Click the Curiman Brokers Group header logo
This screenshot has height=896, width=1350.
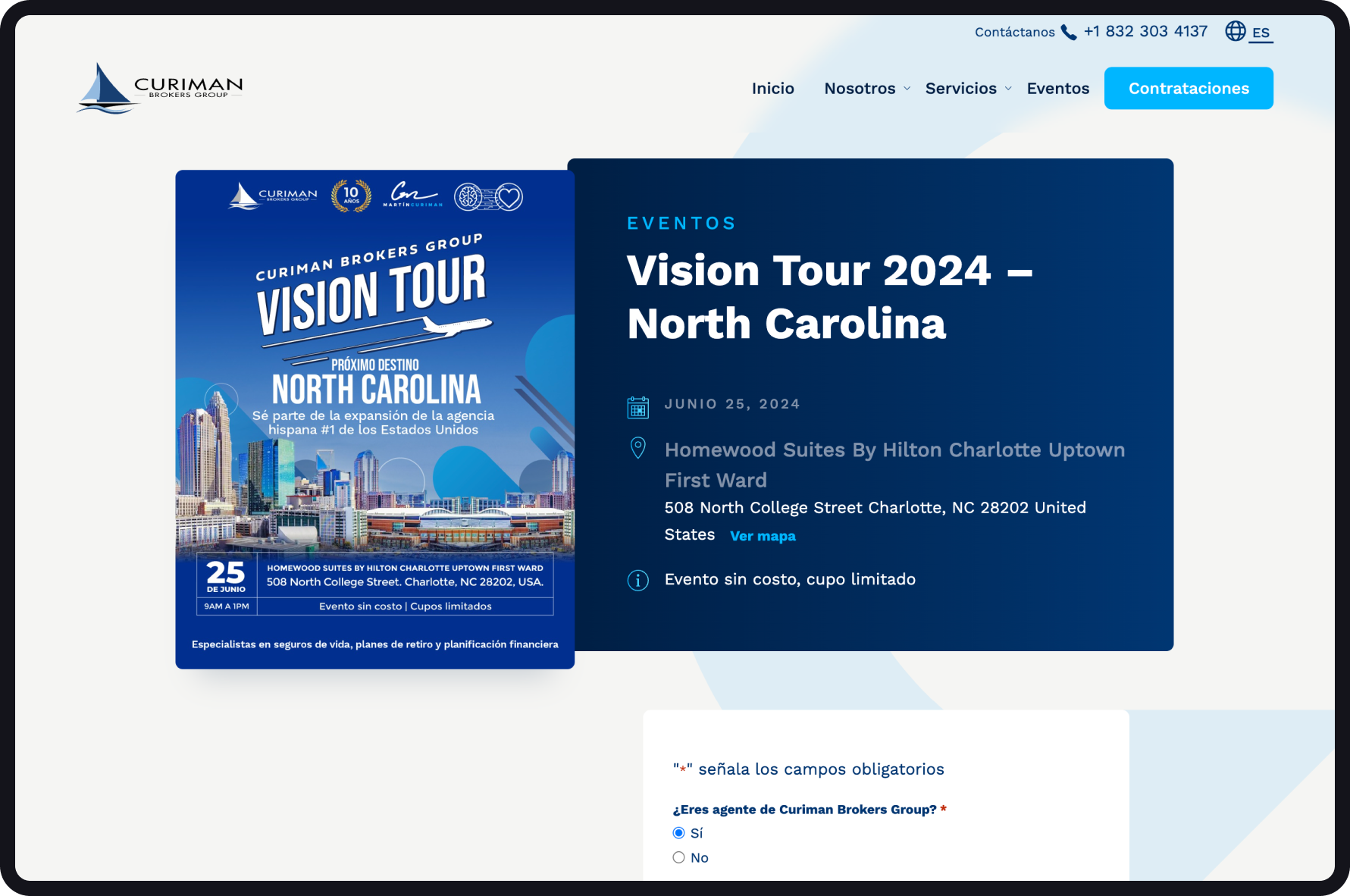click(x=160, y=88)
